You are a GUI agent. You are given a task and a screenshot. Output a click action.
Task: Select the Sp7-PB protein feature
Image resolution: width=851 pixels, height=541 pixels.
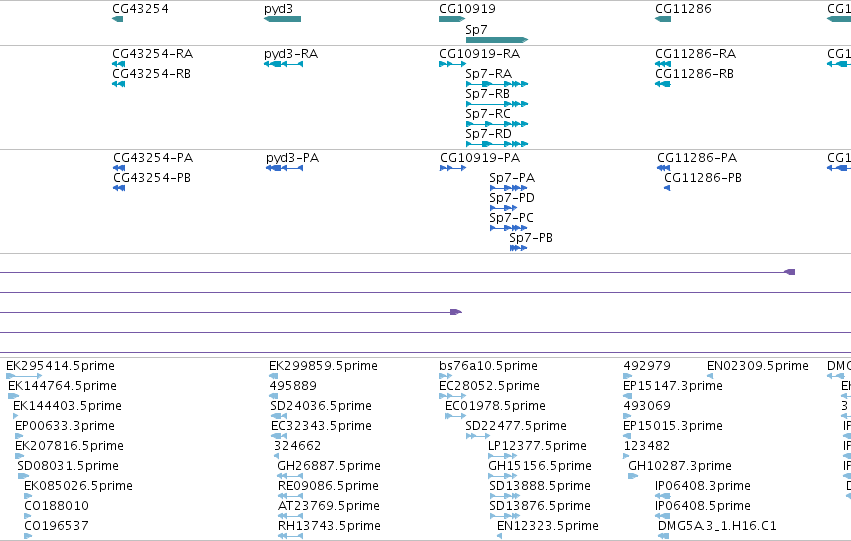point(518,249)
